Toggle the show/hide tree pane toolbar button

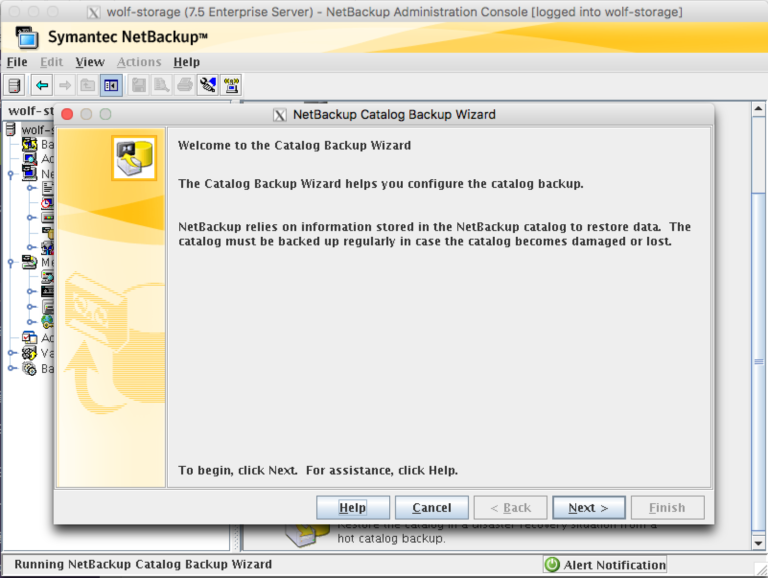[x=111, y=86]
